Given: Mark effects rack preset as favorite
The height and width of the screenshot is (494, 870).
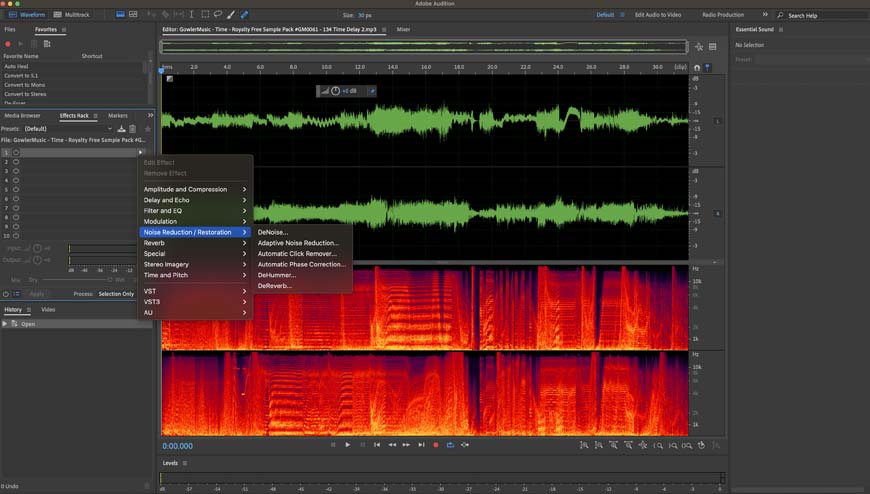Looking at the screenshot, I should (x=148, y=129).
